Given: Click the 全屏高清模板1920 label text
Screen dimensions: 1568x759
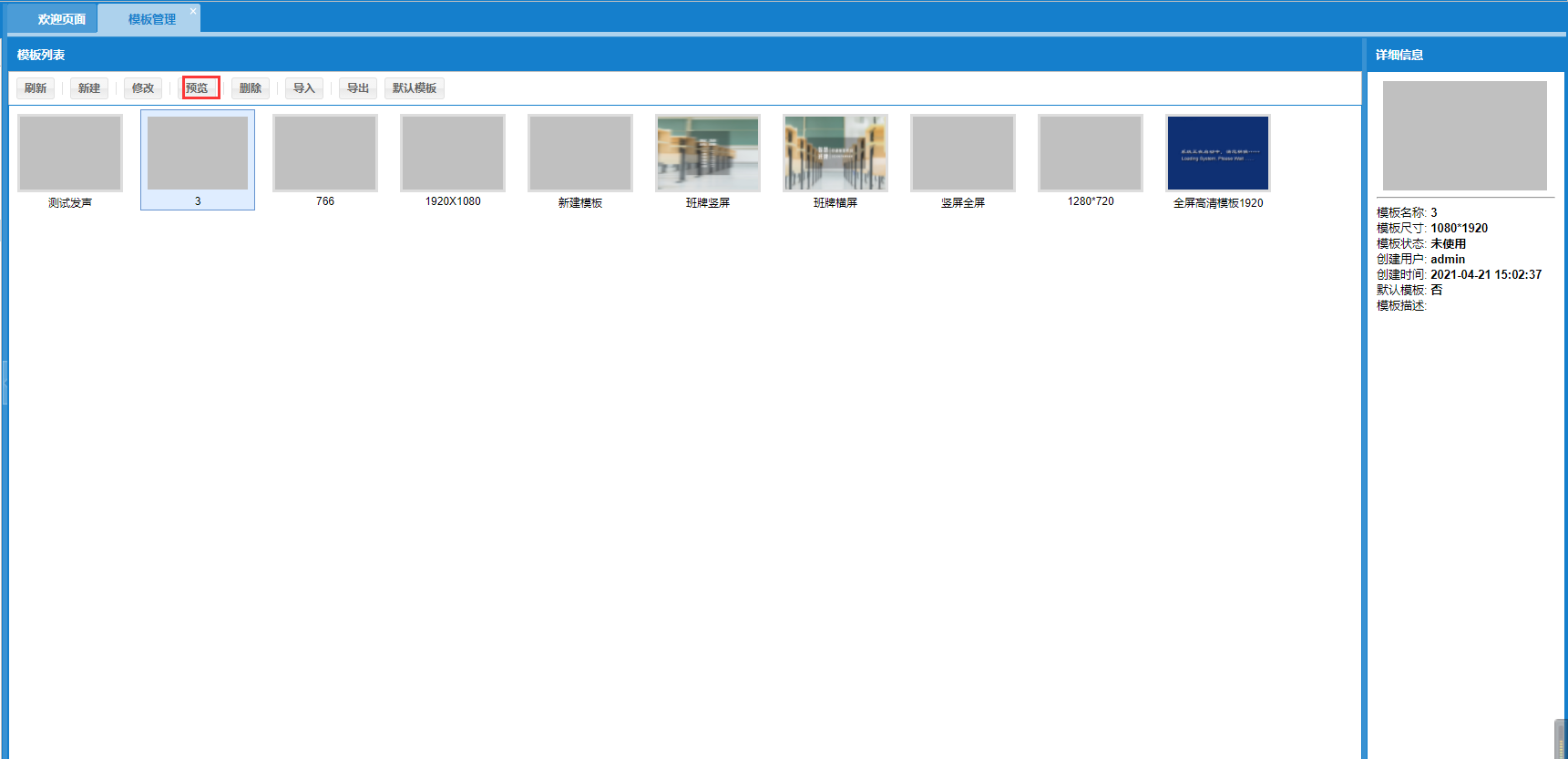Looking at the screenshot, I should click(x=1218, y=203).
